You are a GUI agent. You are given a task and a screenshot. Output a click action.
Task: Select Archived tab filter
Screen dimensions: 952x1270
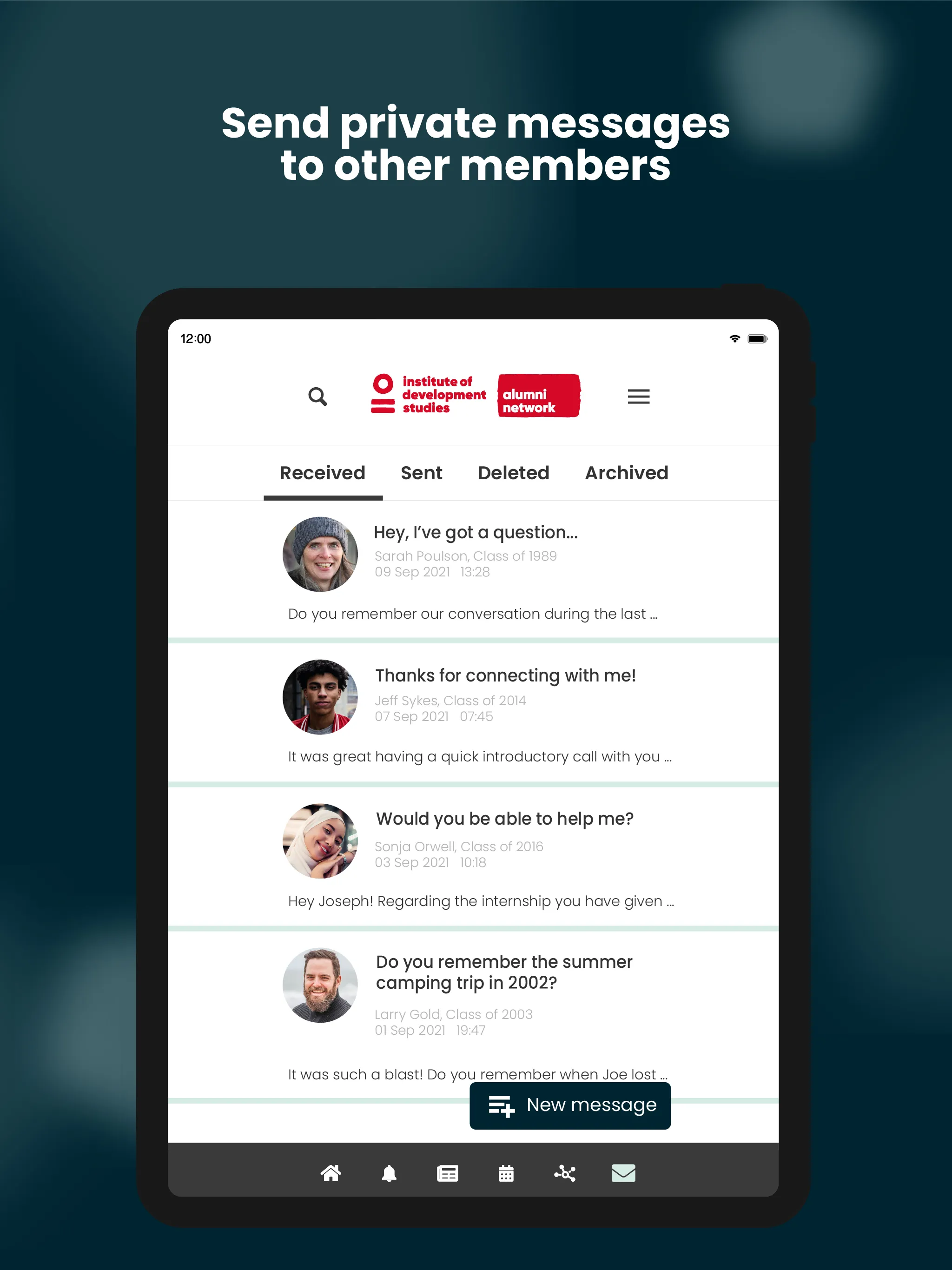pyautogui.click(x=626, y=472)
